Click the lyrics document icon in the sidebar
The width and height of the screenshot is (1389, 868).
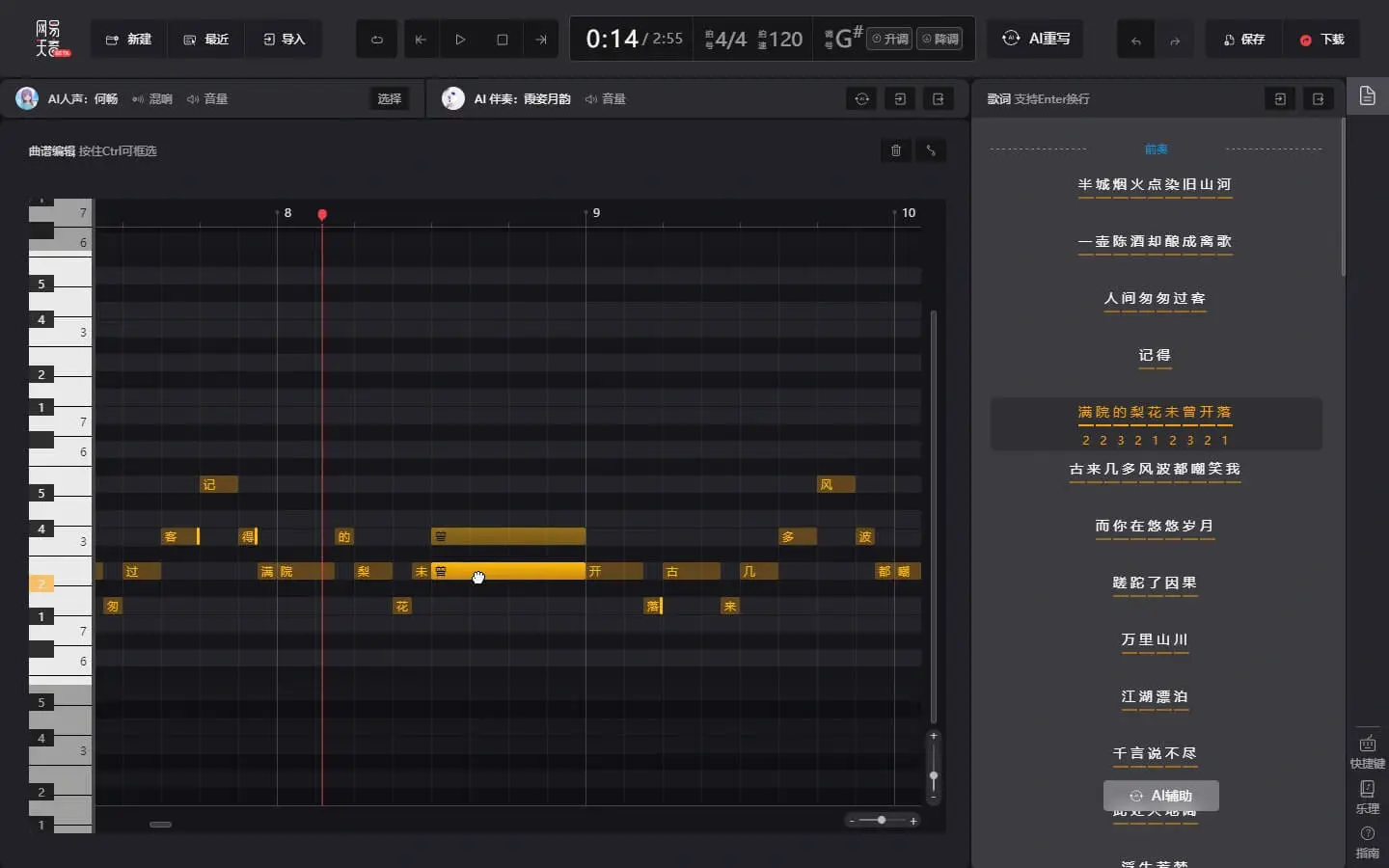(x=1367, y=96)
